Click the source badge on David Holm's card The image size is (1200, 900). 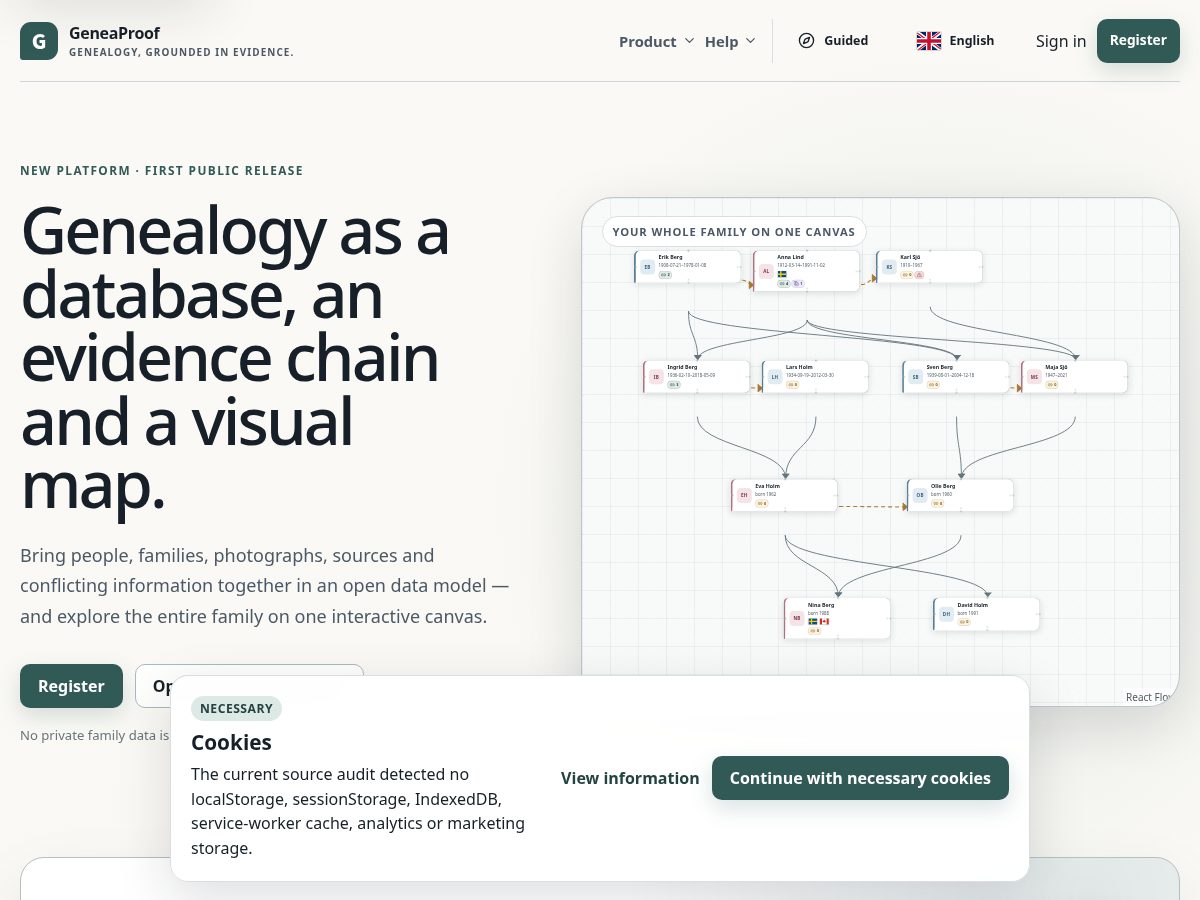(x=964, y=621)
